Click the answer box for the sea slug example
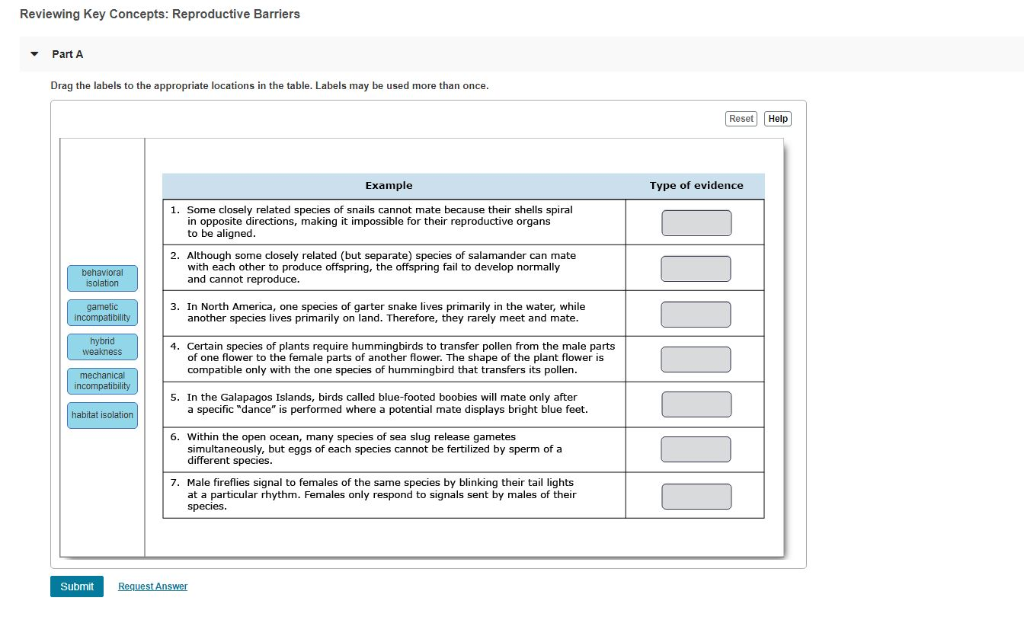1024x620 pixels. coord(695,449)
